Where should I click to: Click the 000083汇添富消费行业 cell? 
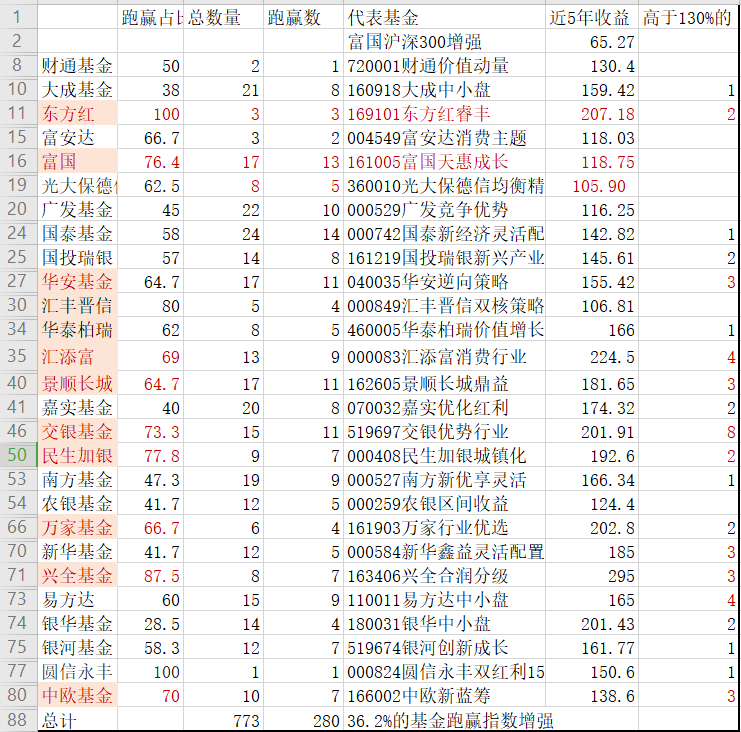[444, 357]
